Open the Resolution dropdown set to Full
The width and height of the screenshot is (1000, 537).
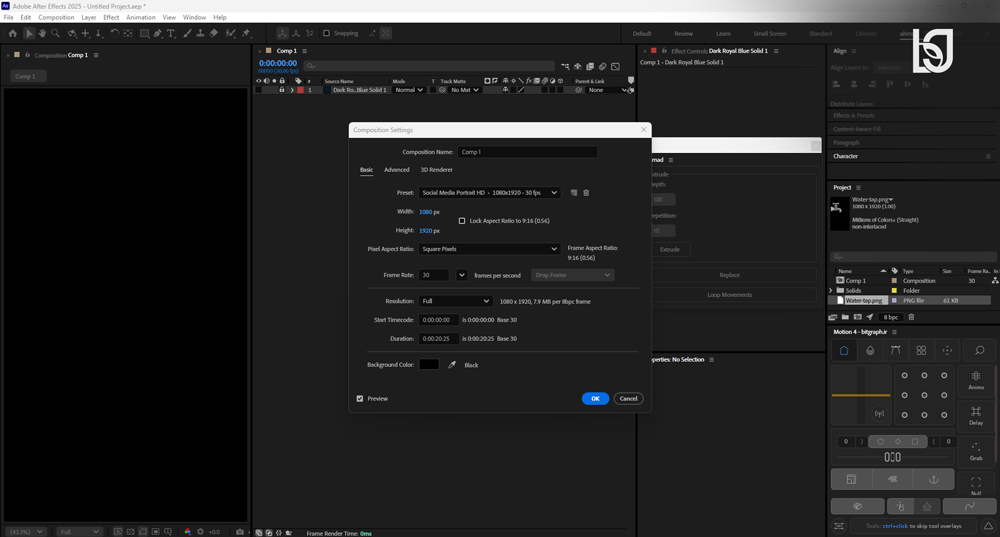455,301
